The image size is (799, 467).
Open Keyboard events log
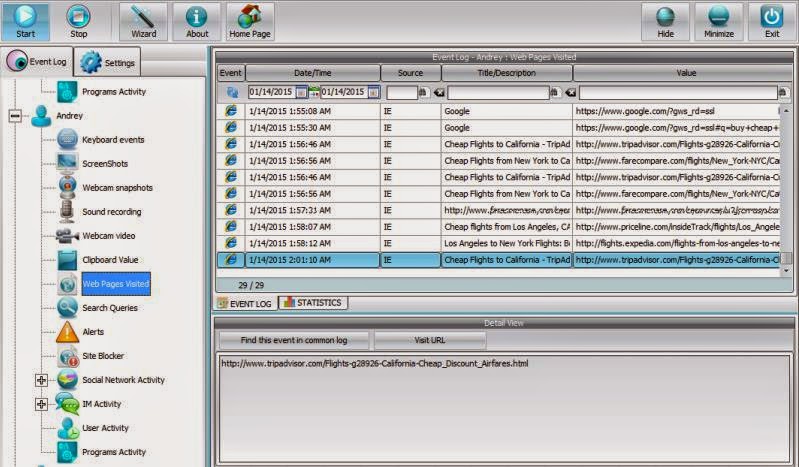pyautogui.click(x=113, y=140)
